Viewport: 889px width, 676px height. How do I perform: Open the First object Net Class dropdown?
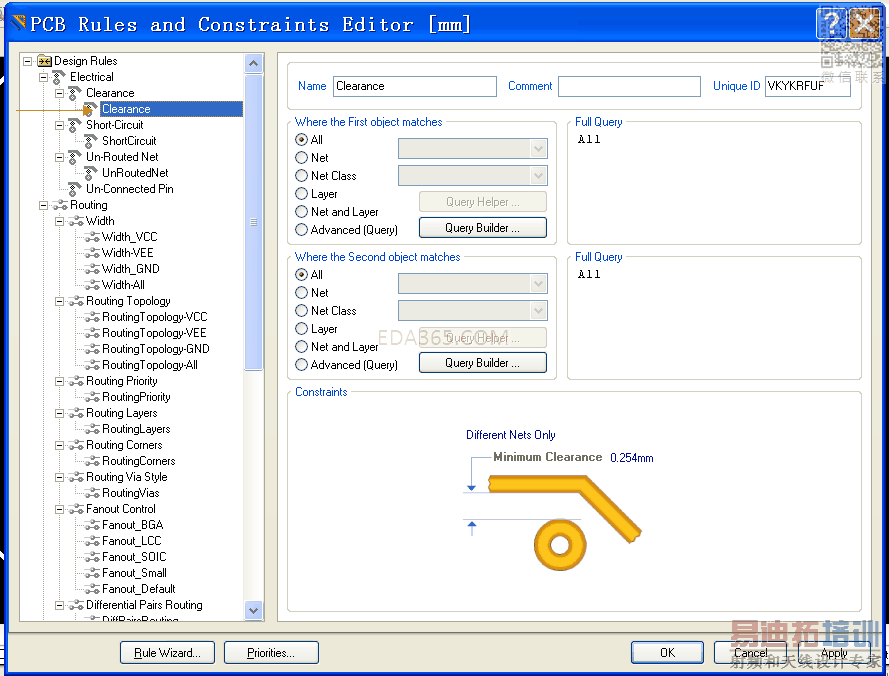[x=539, y=176]
